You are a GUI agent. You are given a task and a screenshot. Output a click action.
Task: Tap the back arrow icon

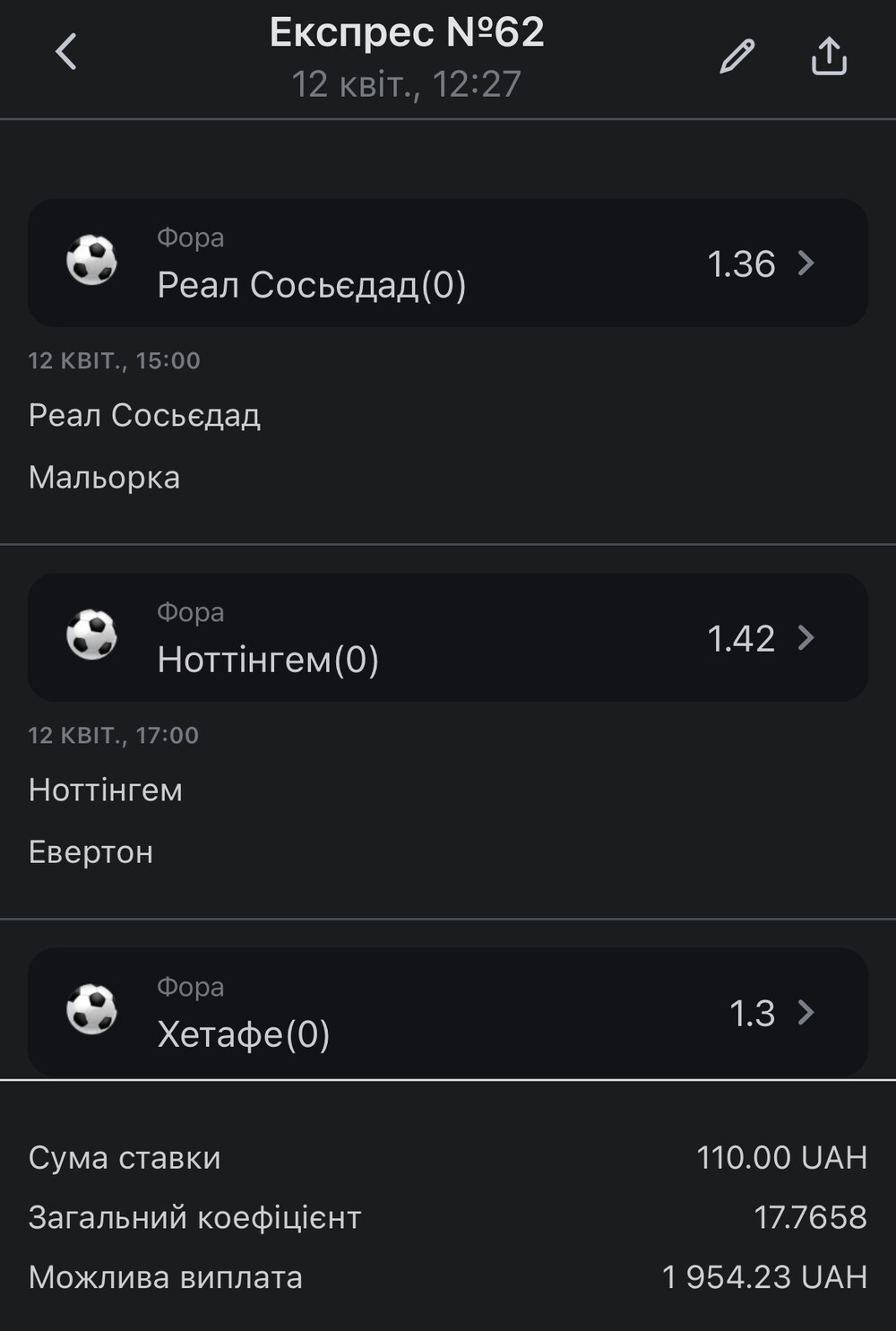coord(66,52)
